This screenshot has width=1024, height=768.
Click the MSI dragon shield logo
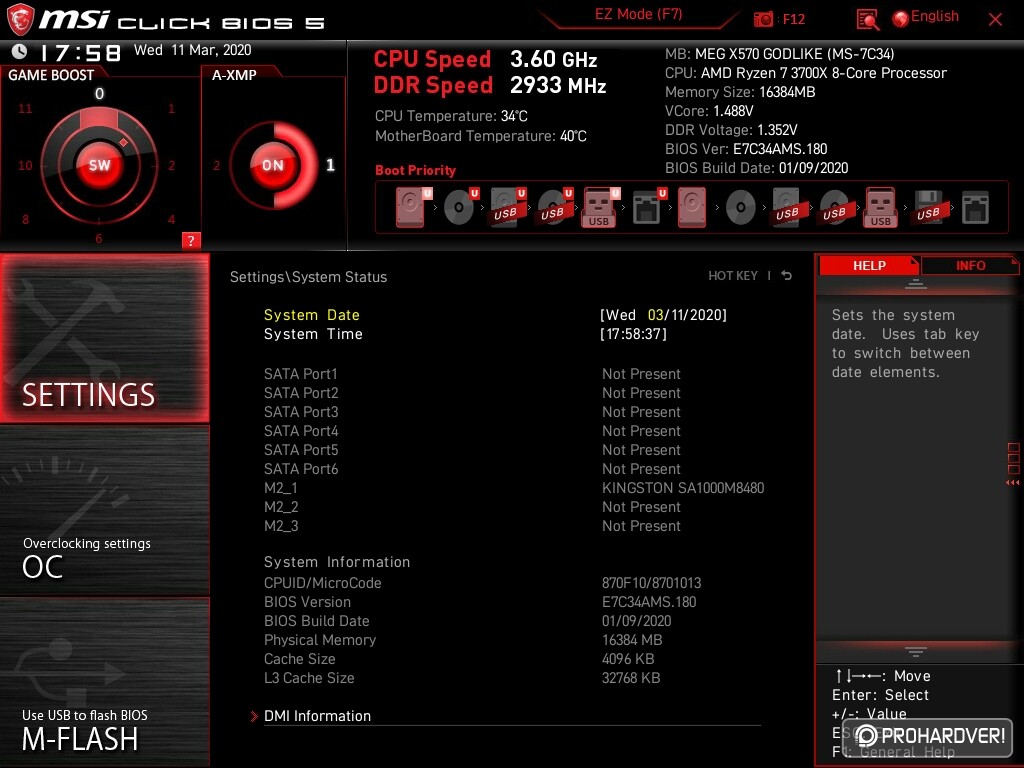click(20, 19)
